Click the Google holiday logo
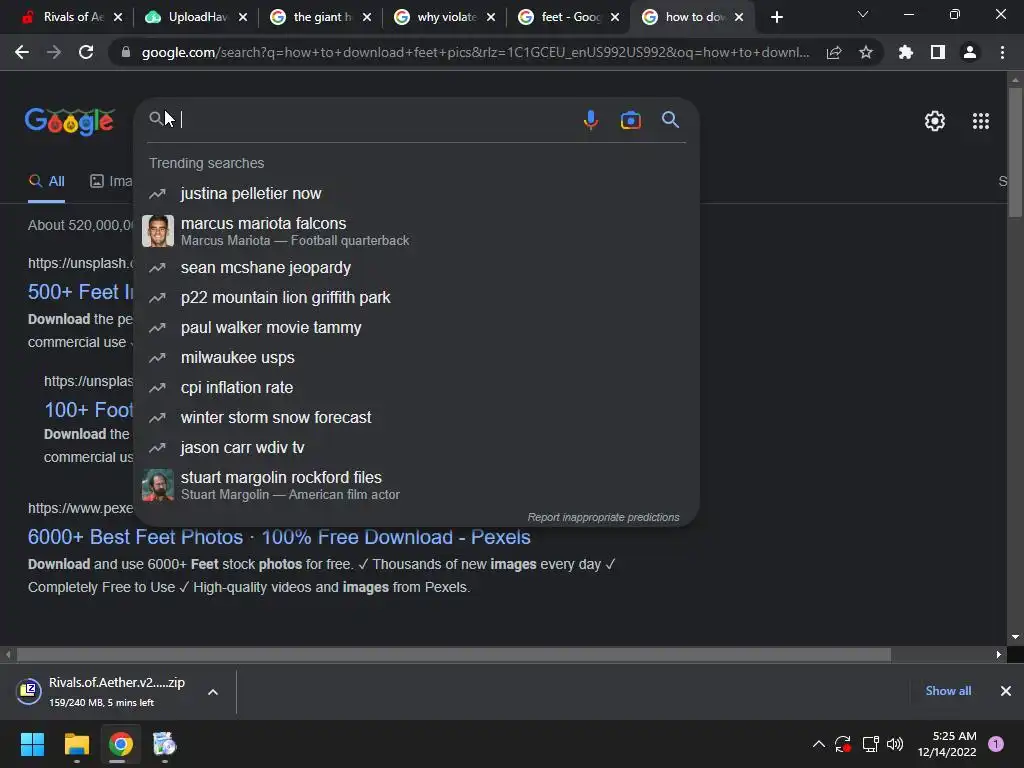 click(70, 121)
